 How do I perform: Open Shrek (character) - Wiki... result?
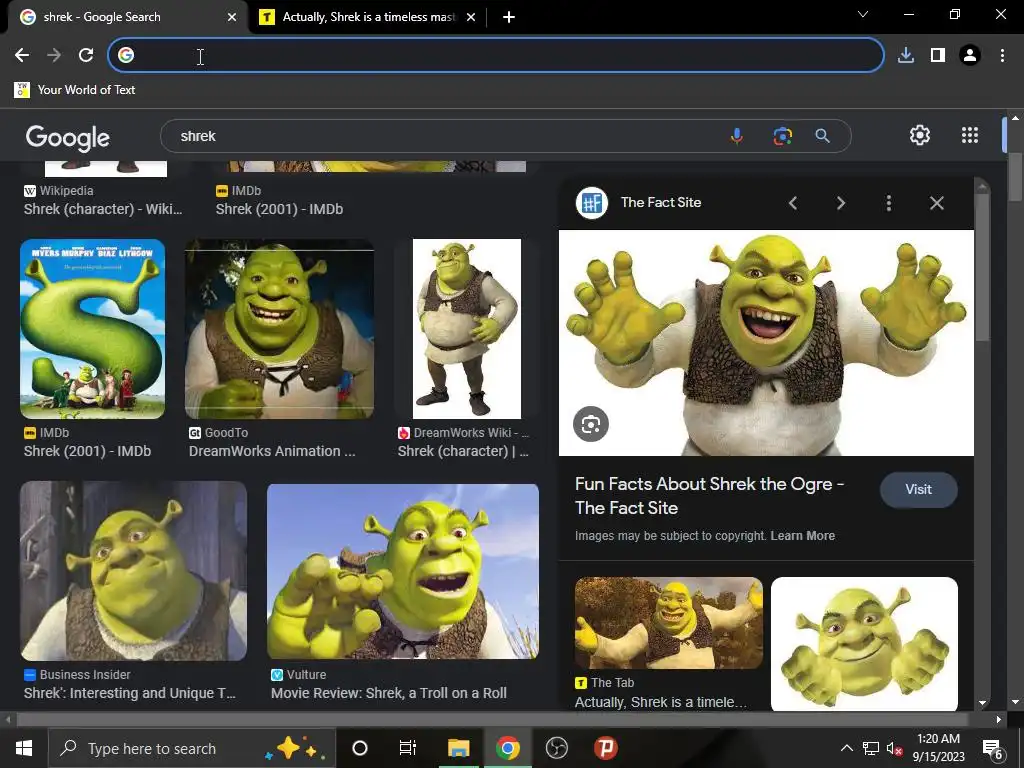[x=103, y=209]
